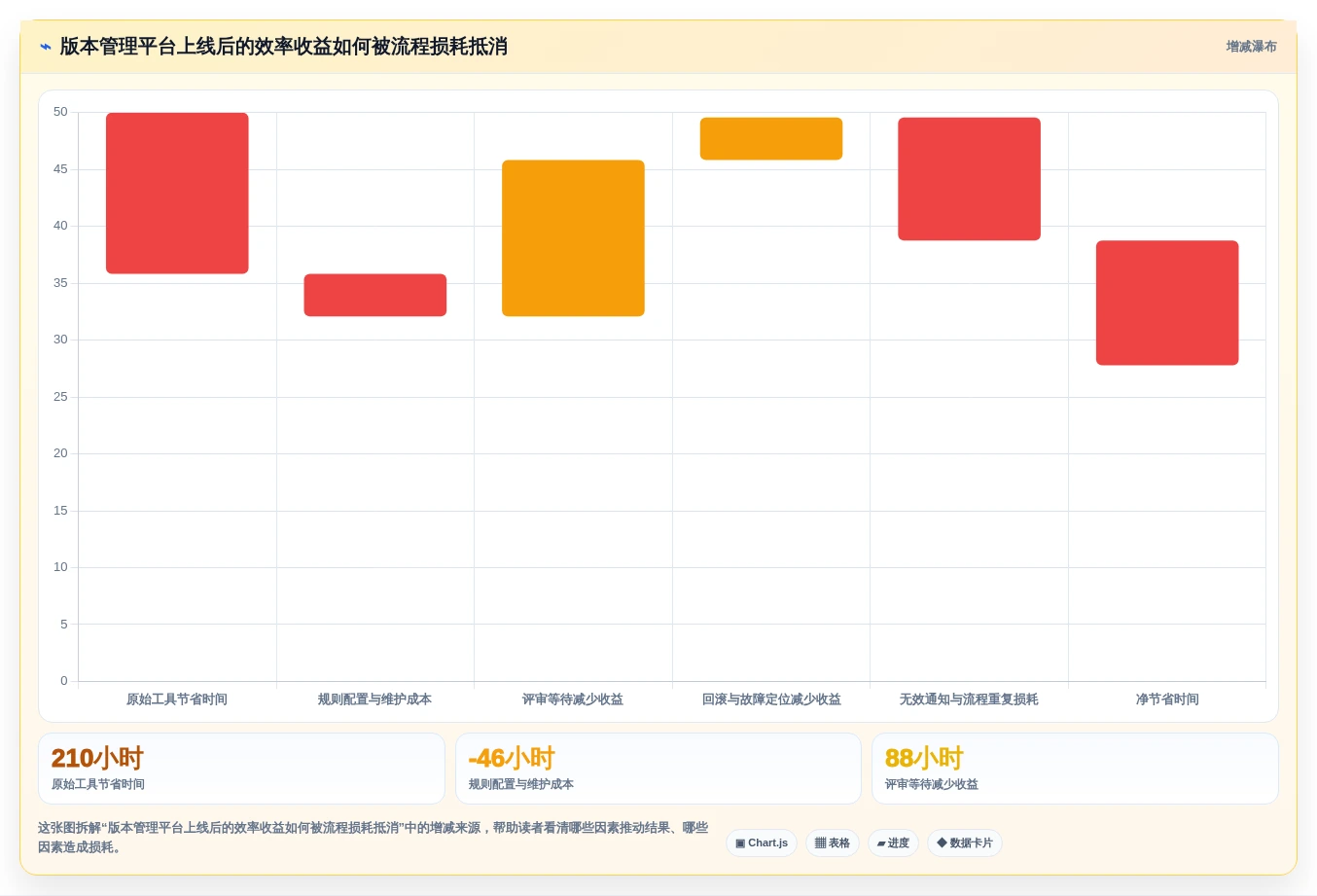
Task: Click the chart title 版本管理平台上线后的效率收益
Action: tap(283, 47)
